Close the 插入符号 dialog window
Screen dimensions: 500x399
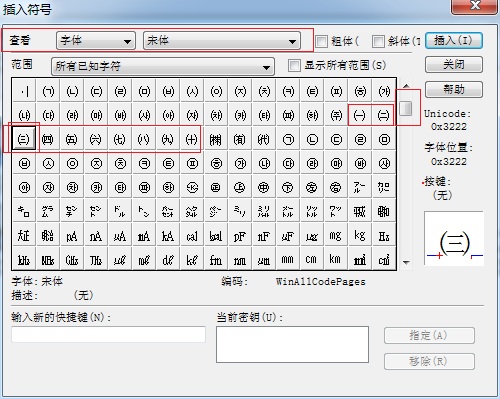[474, 6]
